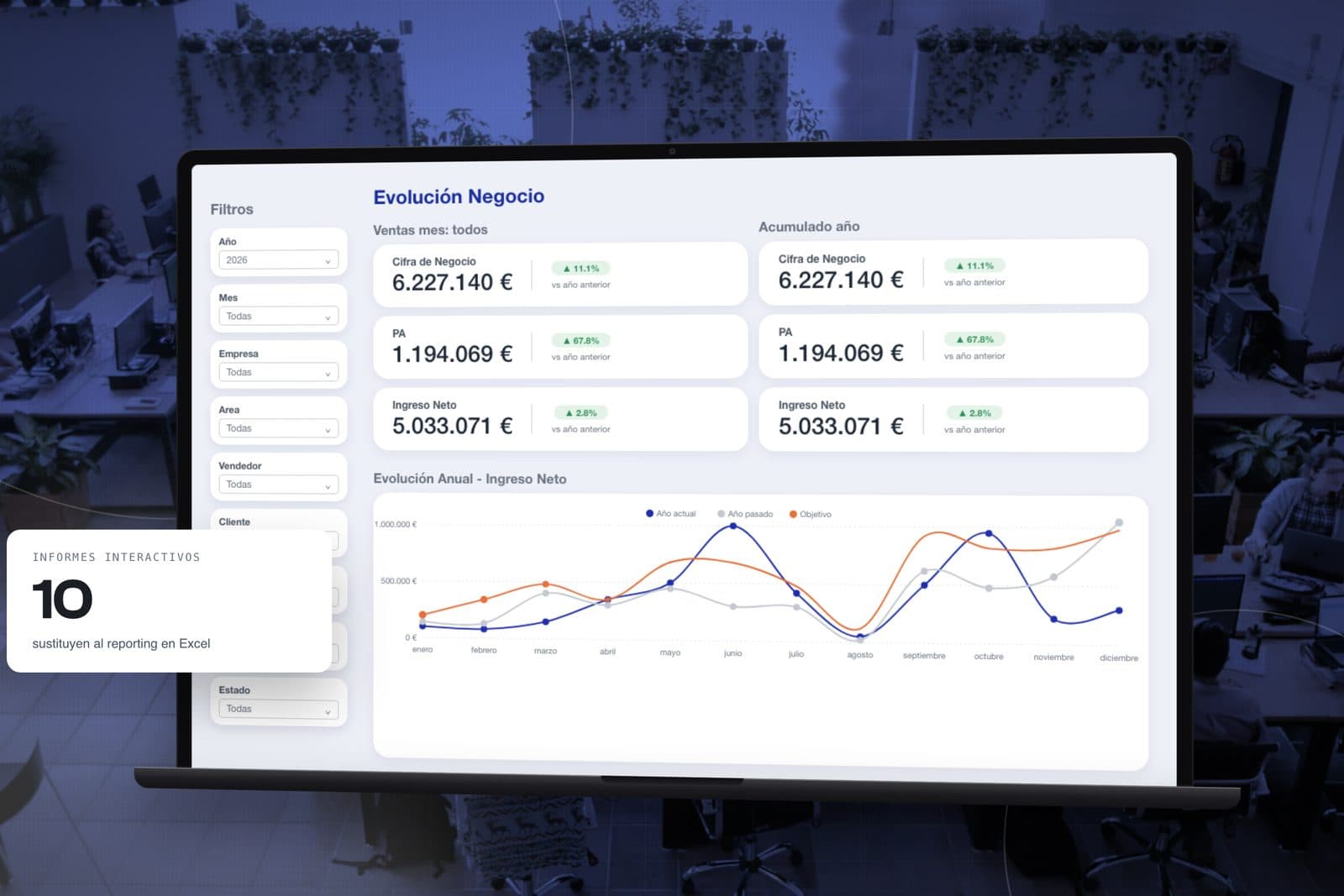
Task: Click 'sustituyen al reporting en Excel' text
Action: [121, 643]
